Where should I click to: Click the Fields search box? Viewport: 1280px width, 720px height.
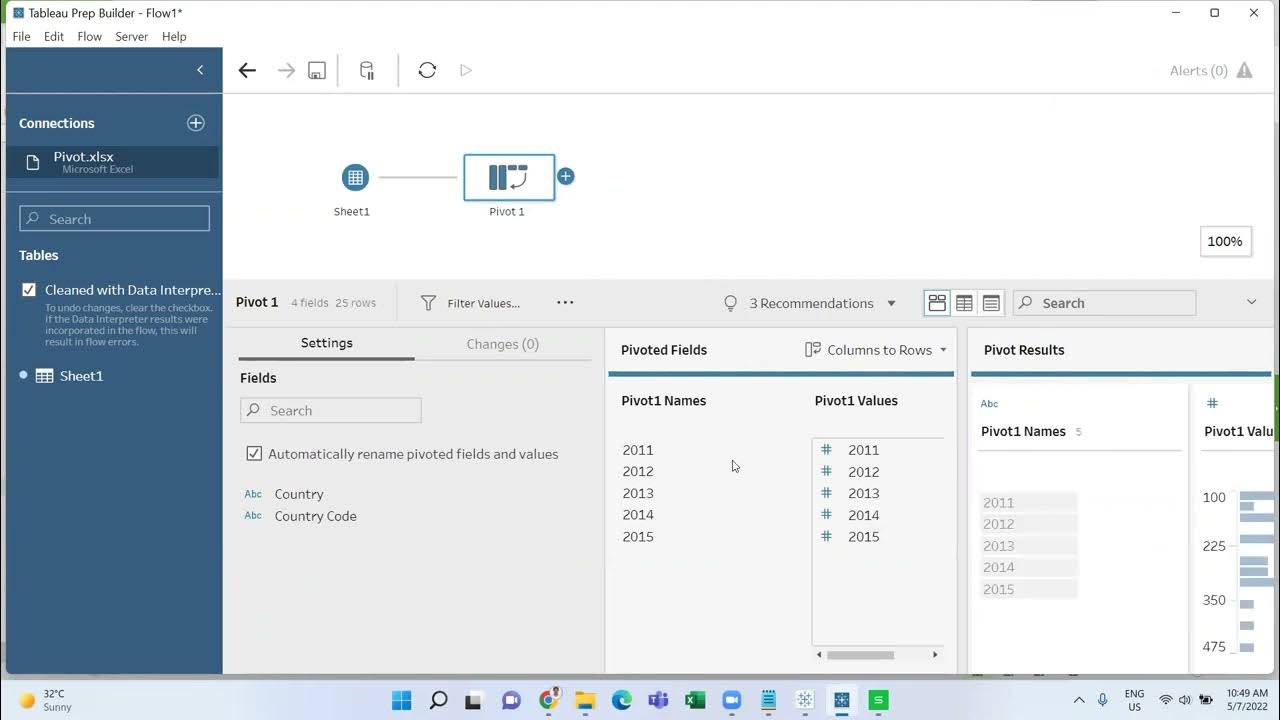(331, 410)
